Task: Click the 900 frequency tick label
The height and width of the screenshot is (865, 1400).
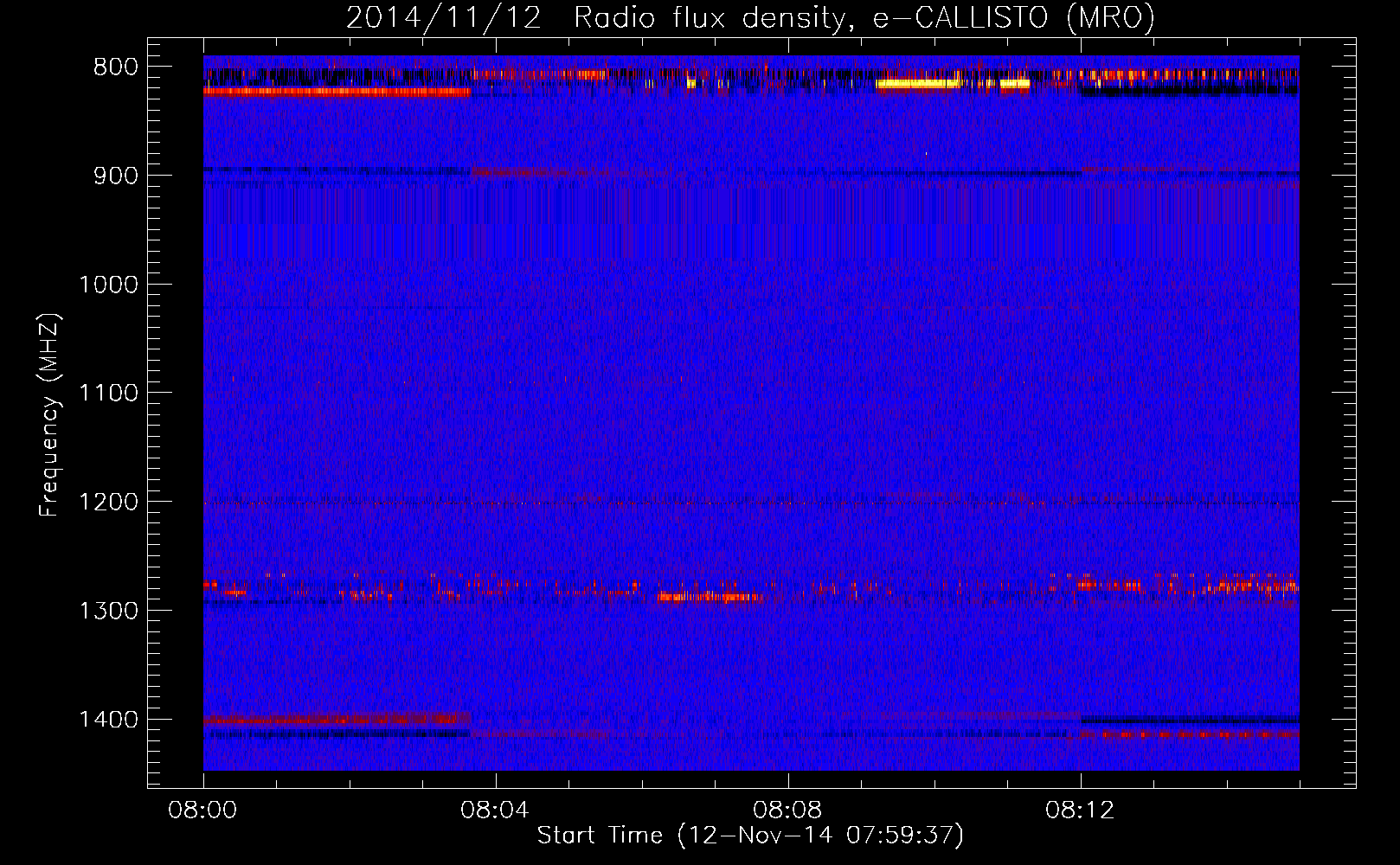Action: pyautogui.click(x=116, y=176)
